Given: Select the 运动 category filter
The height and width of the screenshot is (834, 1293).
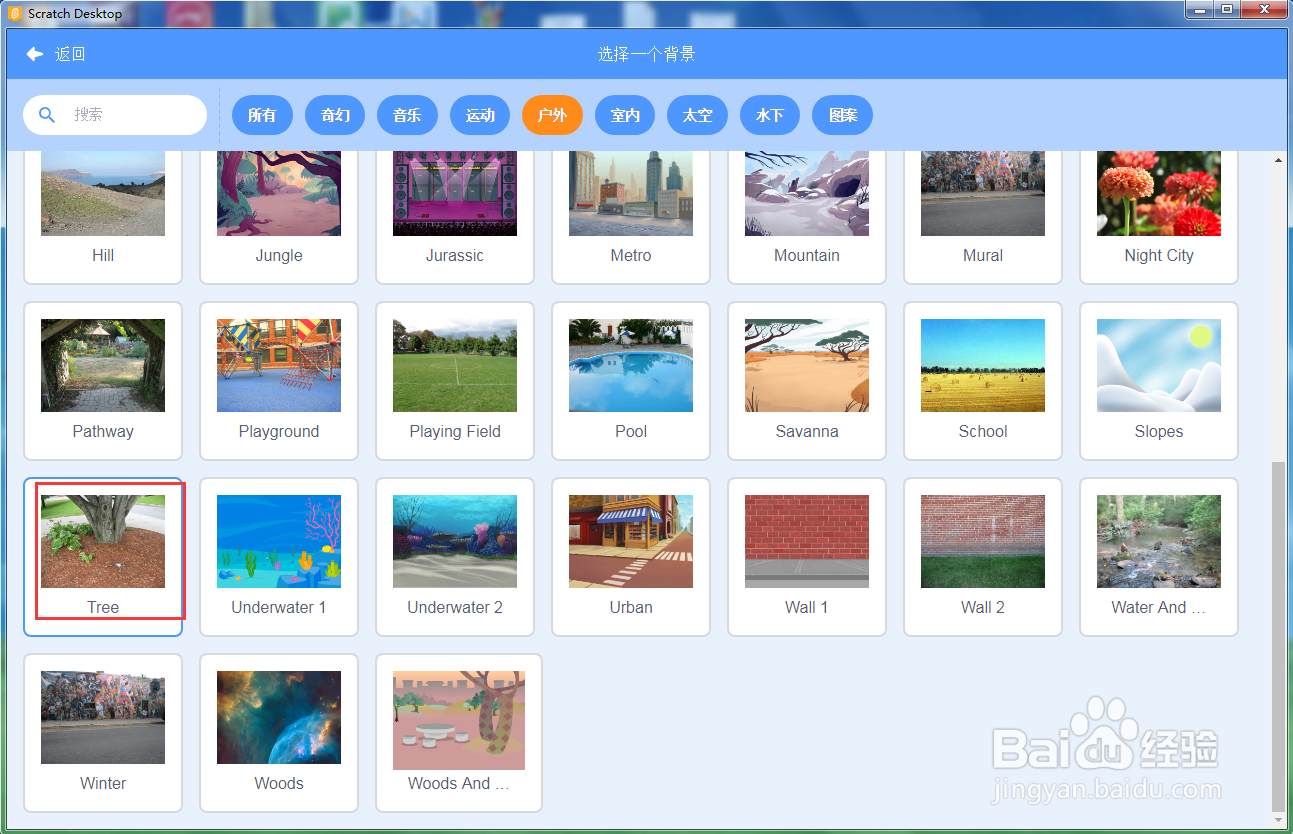Looking at the screenshot, I should click(x=480, y=115).
